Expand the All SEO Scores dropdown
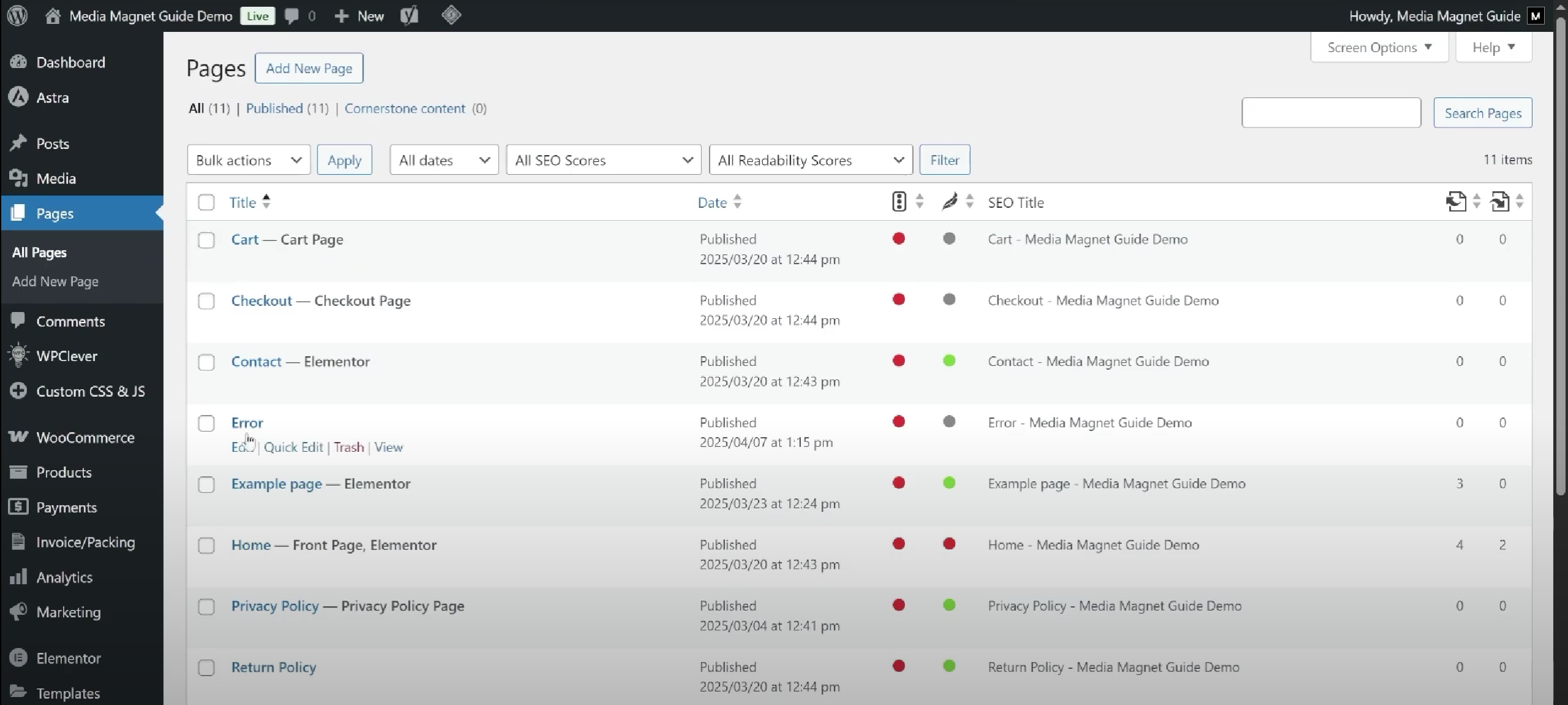The width and height of the screenshot is (1568, 705). point(603,160)
